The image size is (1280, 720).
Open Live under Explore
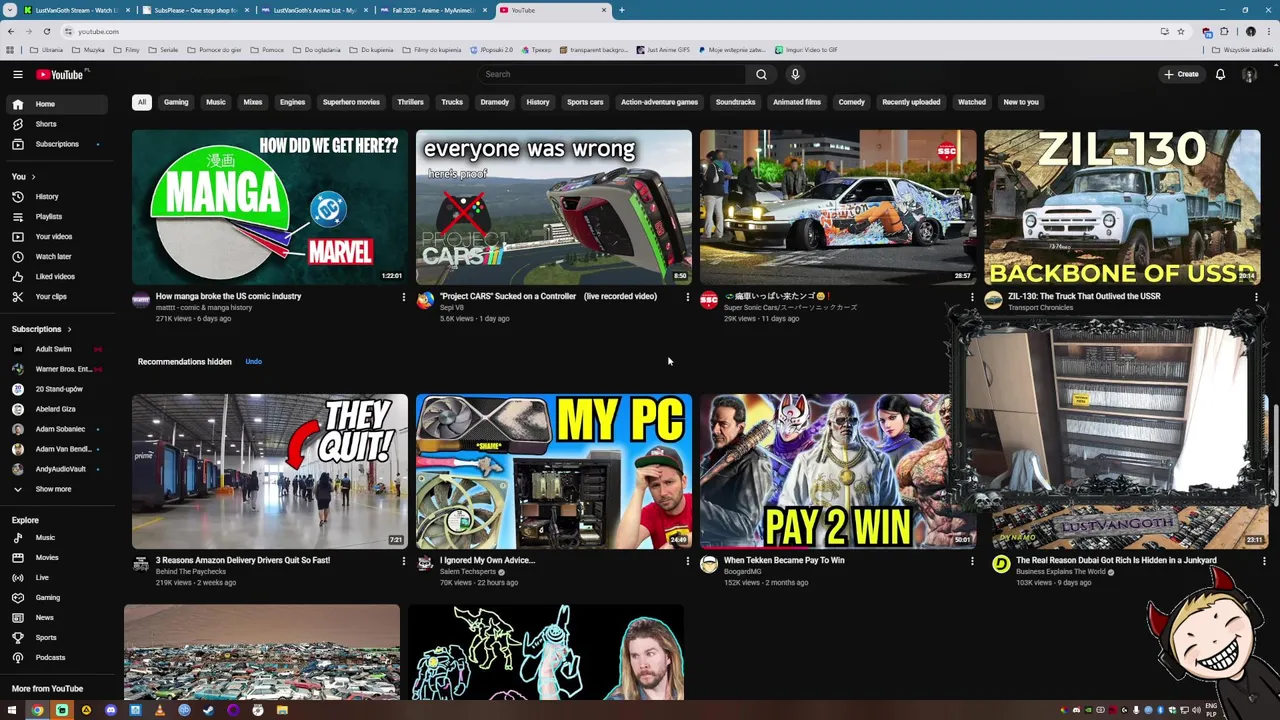point(58,577)
